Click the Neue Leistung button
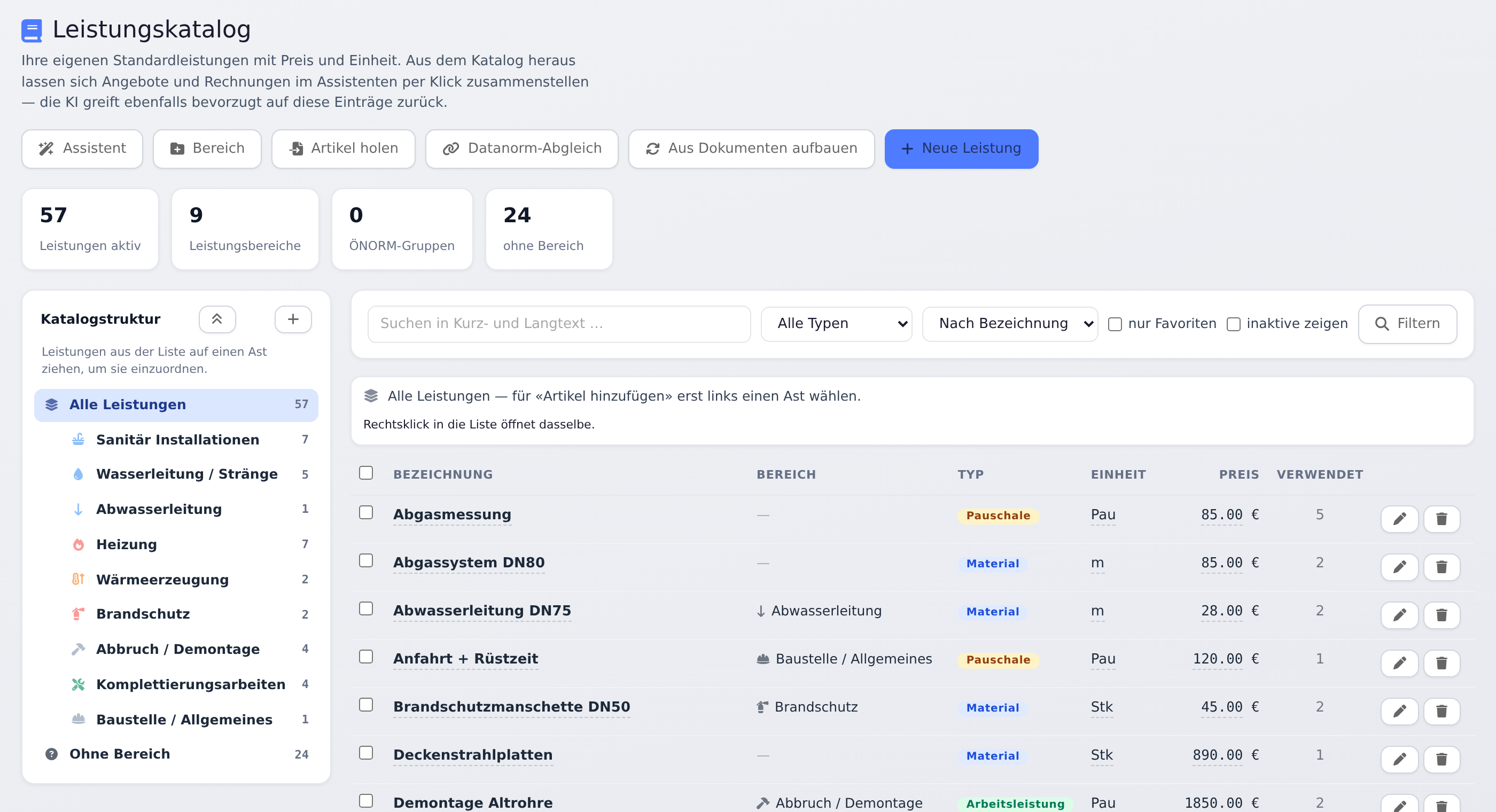This screenshot has width=1496, height=812. coord(961,149)
